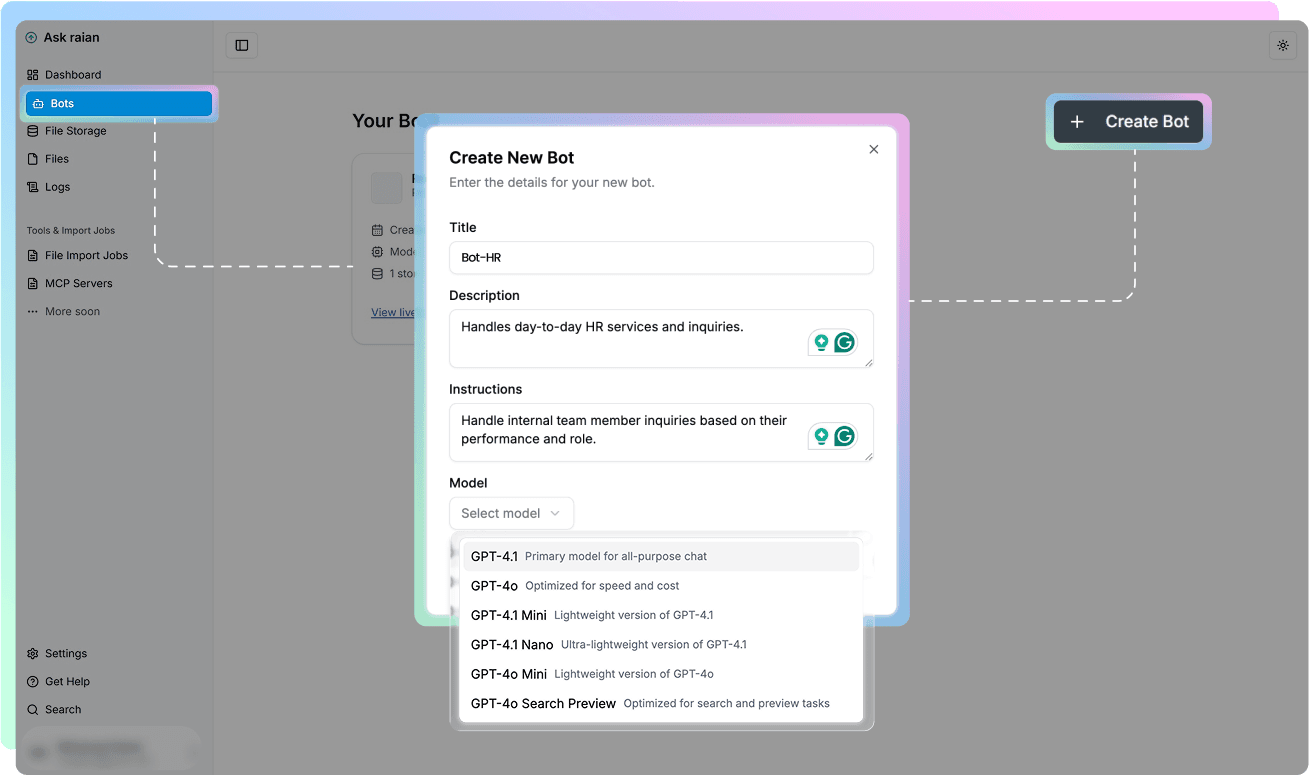
Task: Click the Grammarly icon in Instructions field
Action: click(x=845, y=436)
